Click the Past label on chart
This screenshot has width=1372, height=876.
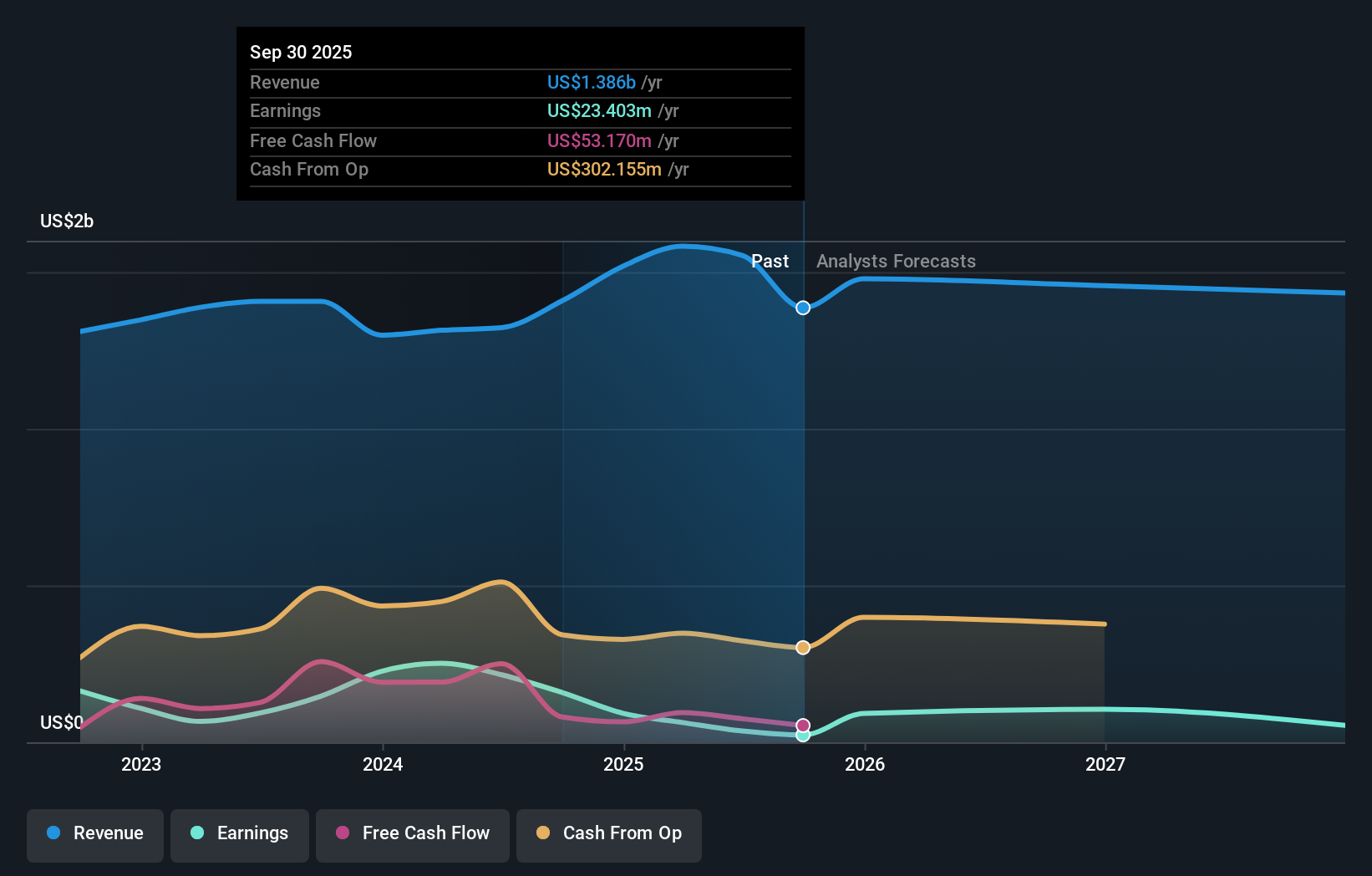[x=770, y=261]
